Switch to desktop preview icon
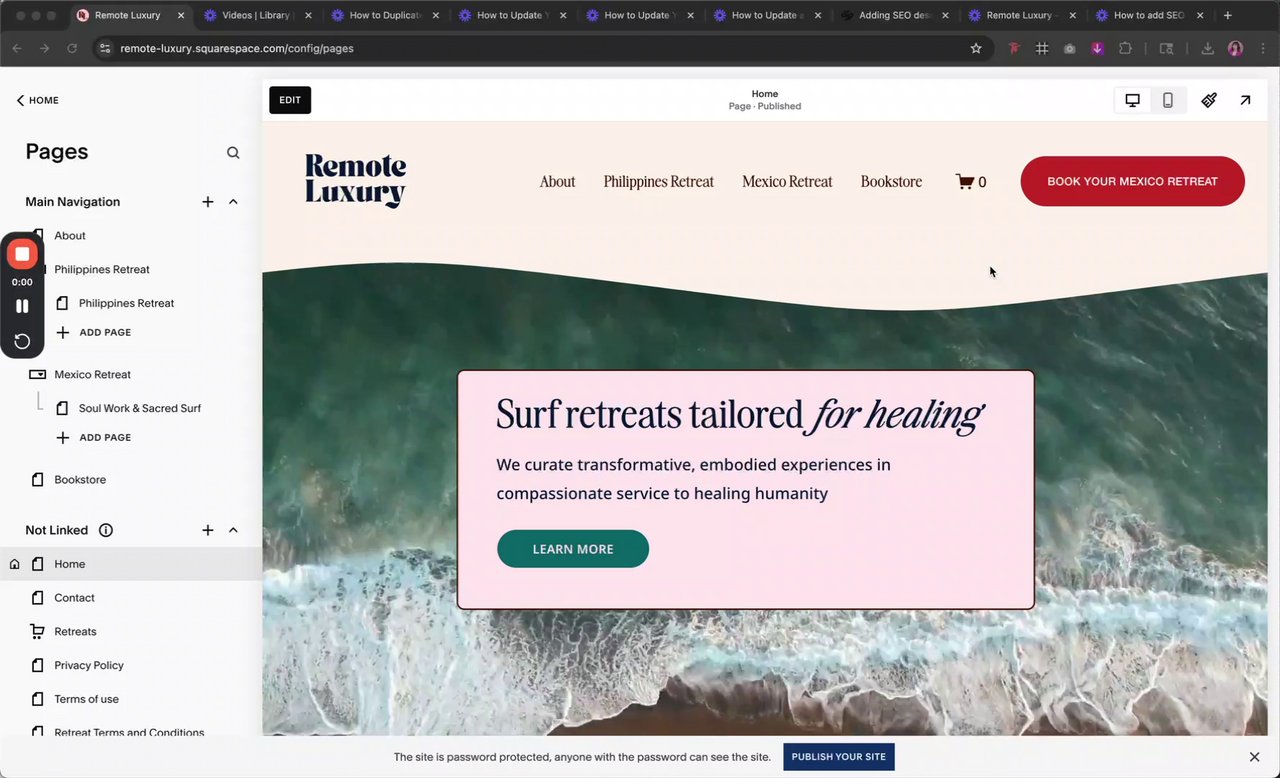This screenshot has height=778, width=1280. pos(1132,100)
